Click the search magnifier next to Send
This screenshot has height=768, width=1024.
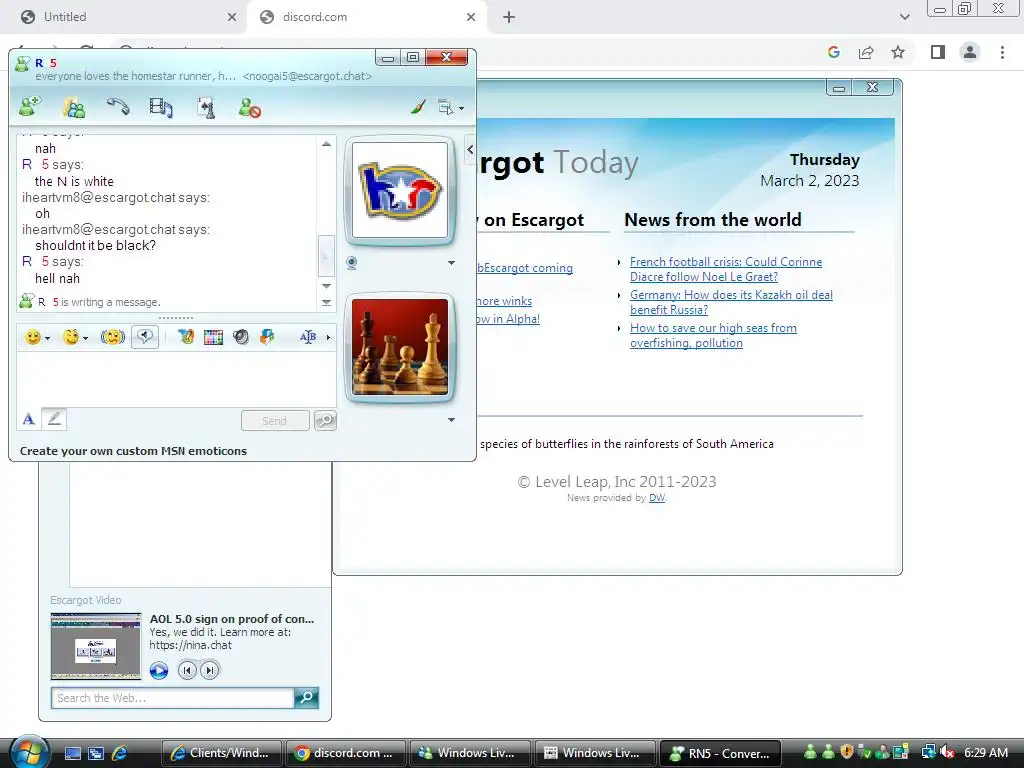(x=325, y=420)
